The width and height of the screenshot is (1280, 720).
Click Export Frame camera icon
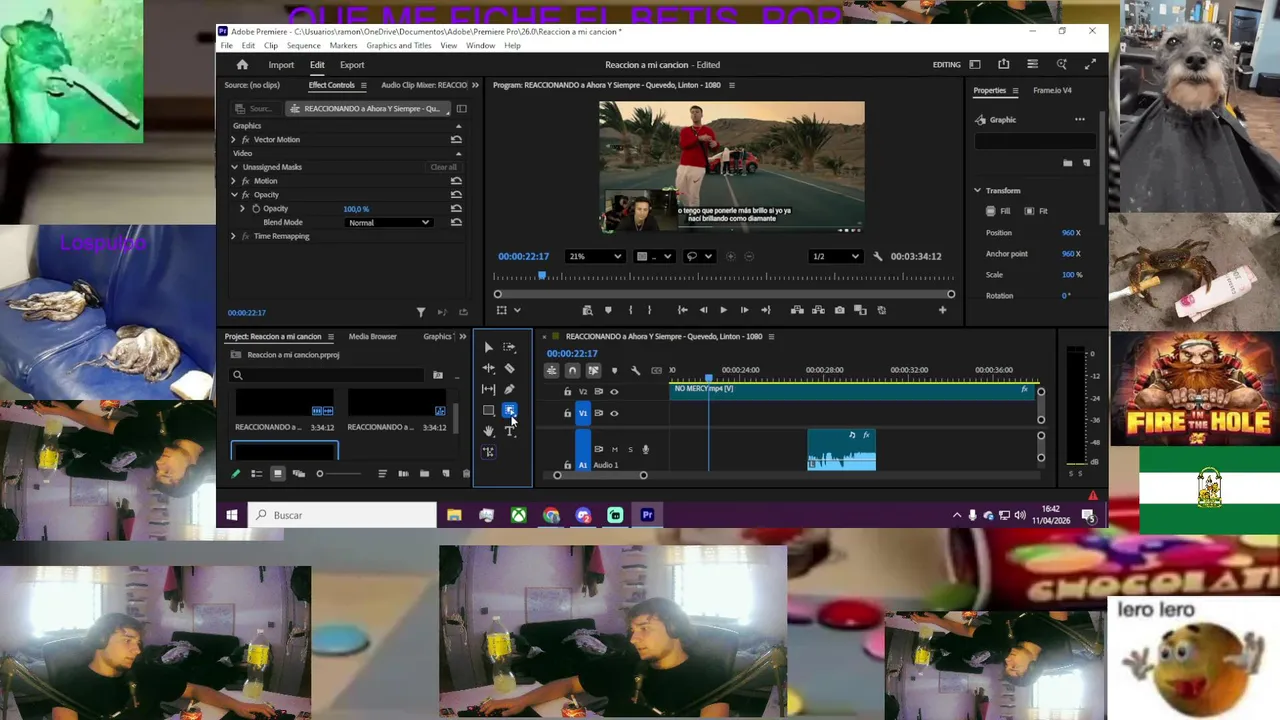point(839,310)
